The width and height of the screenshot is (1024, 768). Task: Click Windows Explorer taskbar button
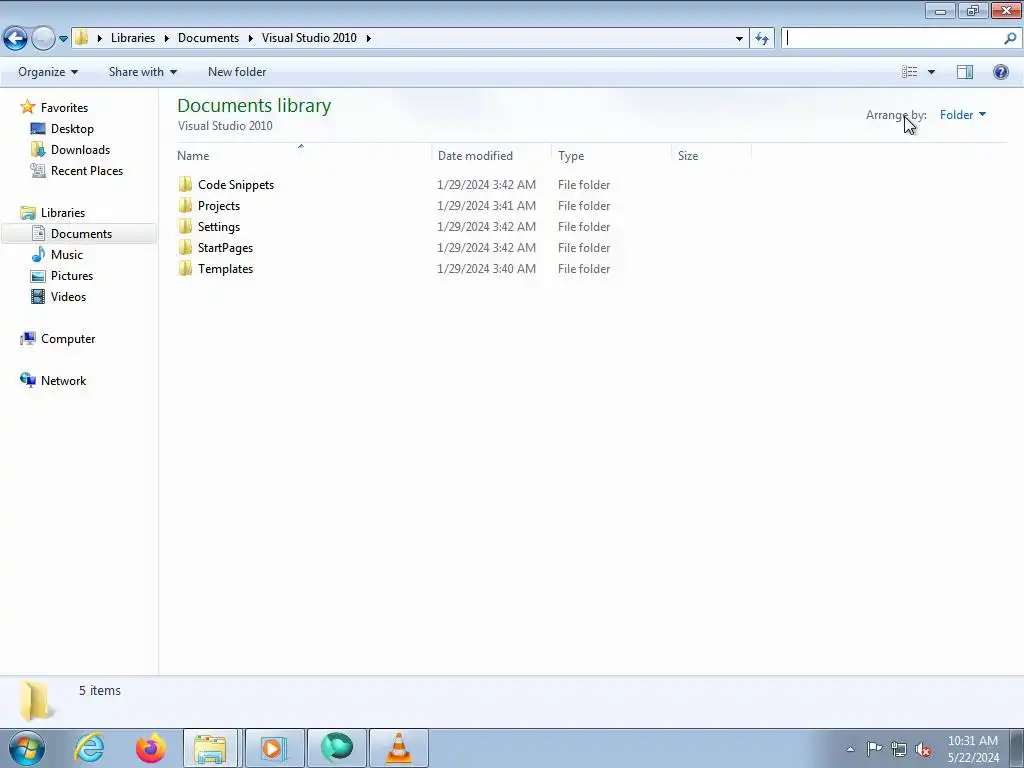click(210, 748)
